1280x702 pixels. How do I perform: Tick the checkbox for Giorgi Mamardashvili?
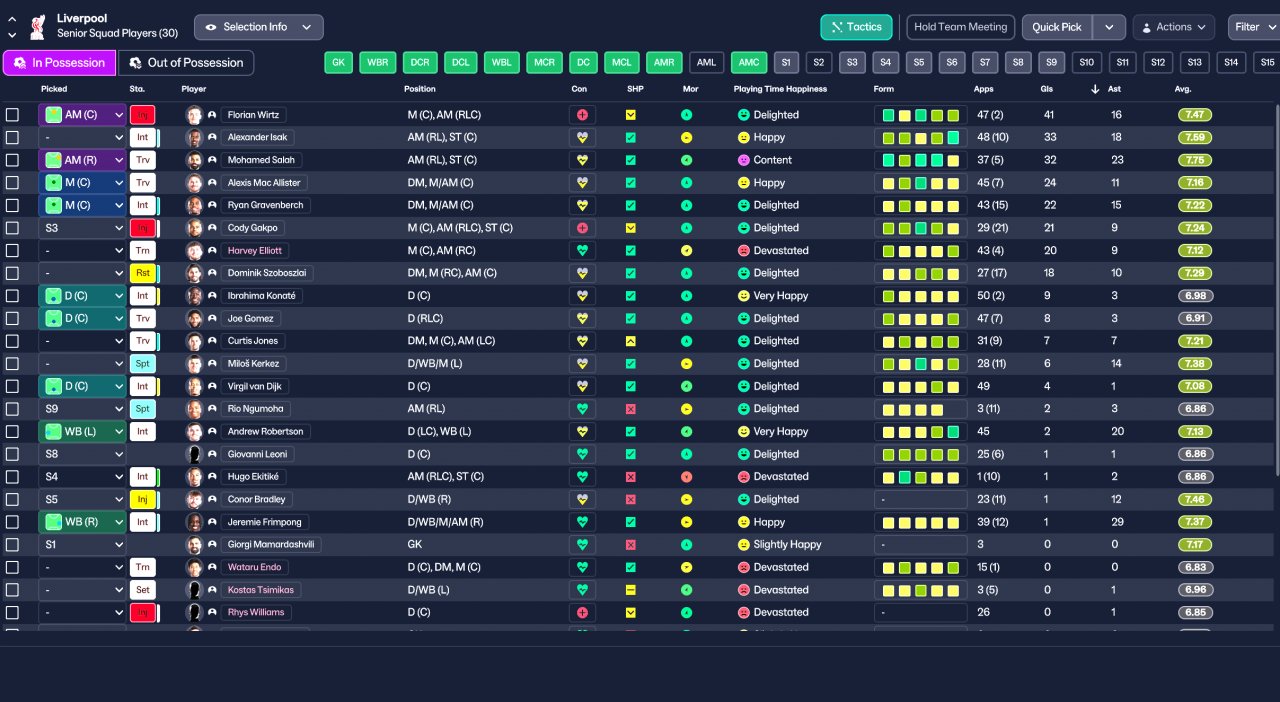[x=12, y=545]
